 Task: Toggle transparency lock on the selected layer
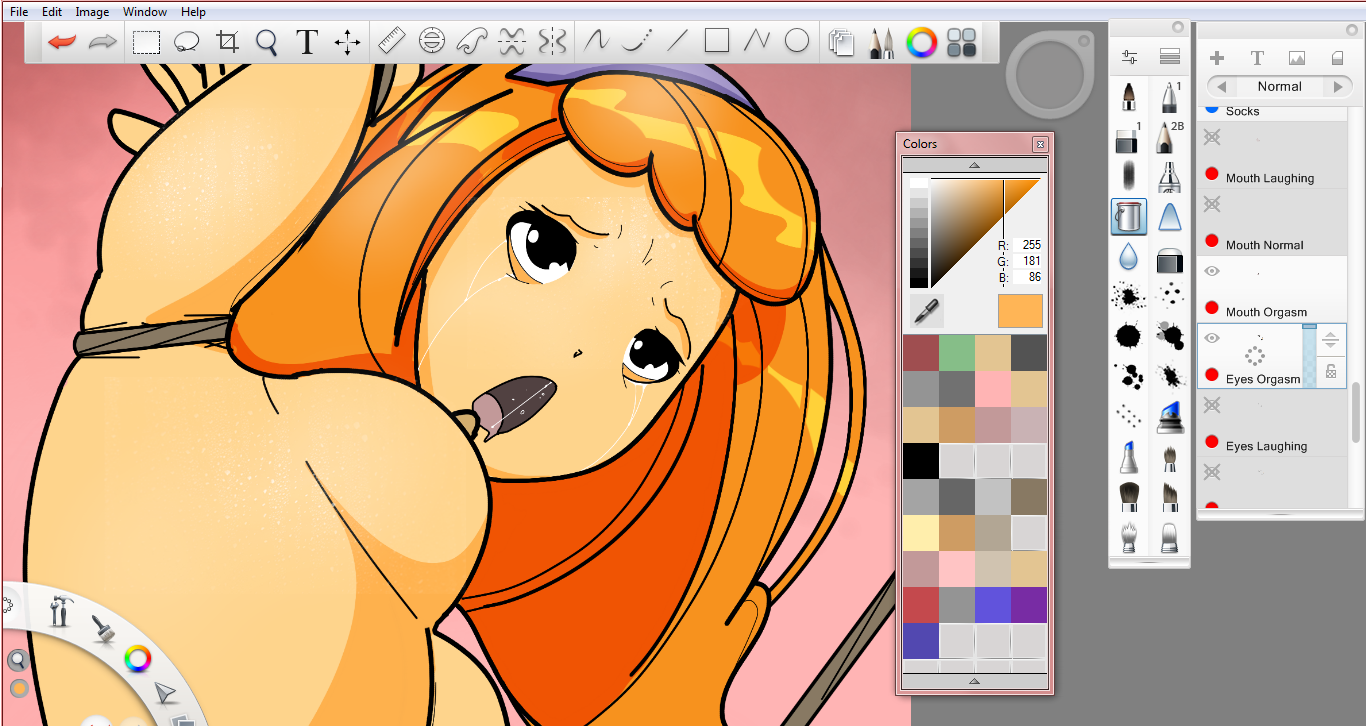[1331, 371]
